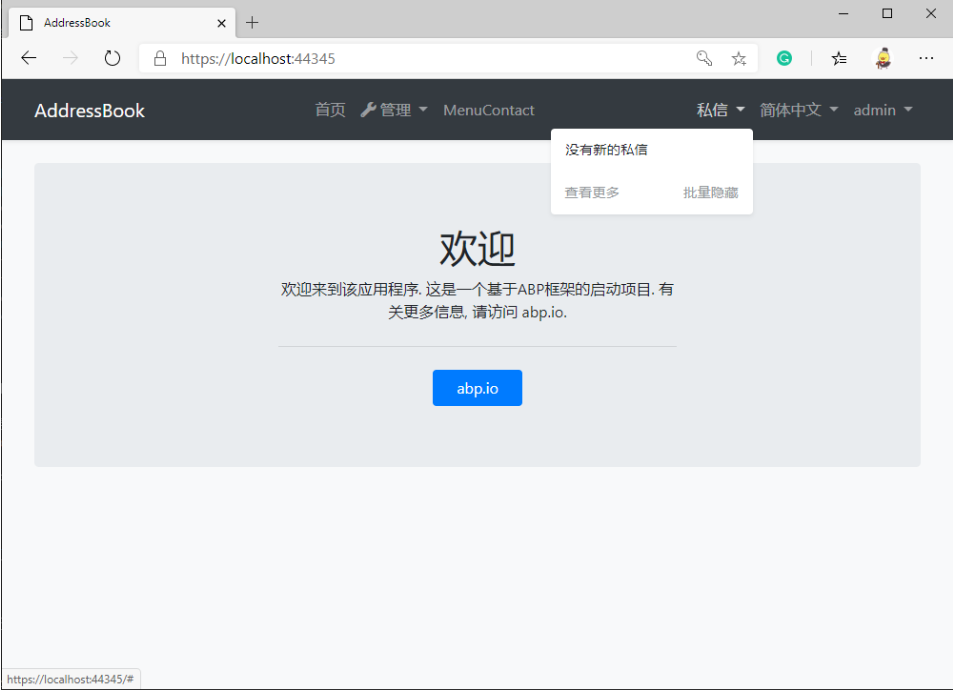Open a new tab with plus button

coord(252,23)
